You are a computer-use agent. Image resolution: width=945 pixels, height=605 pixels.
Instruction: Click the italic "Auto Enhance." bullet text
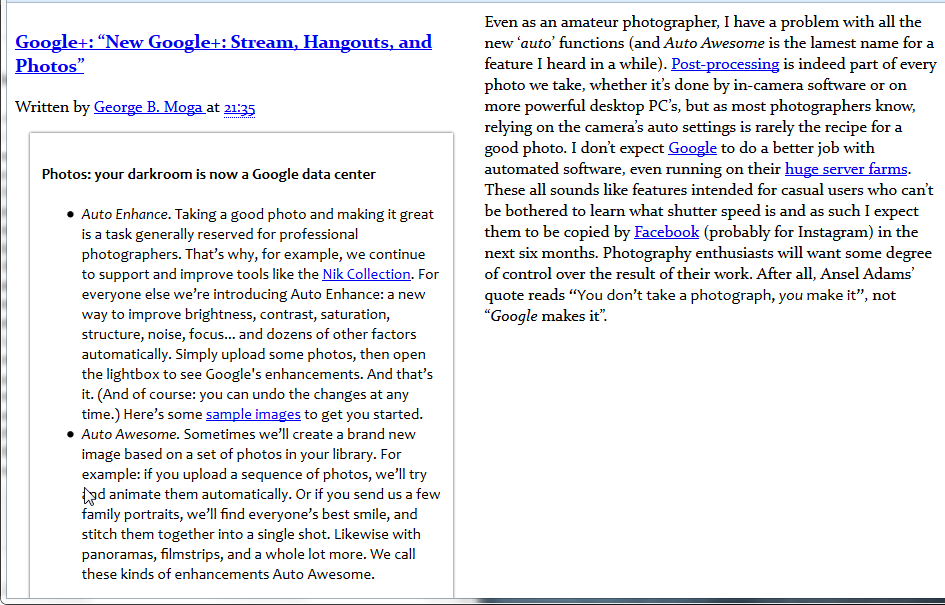[x=127, y=215]
